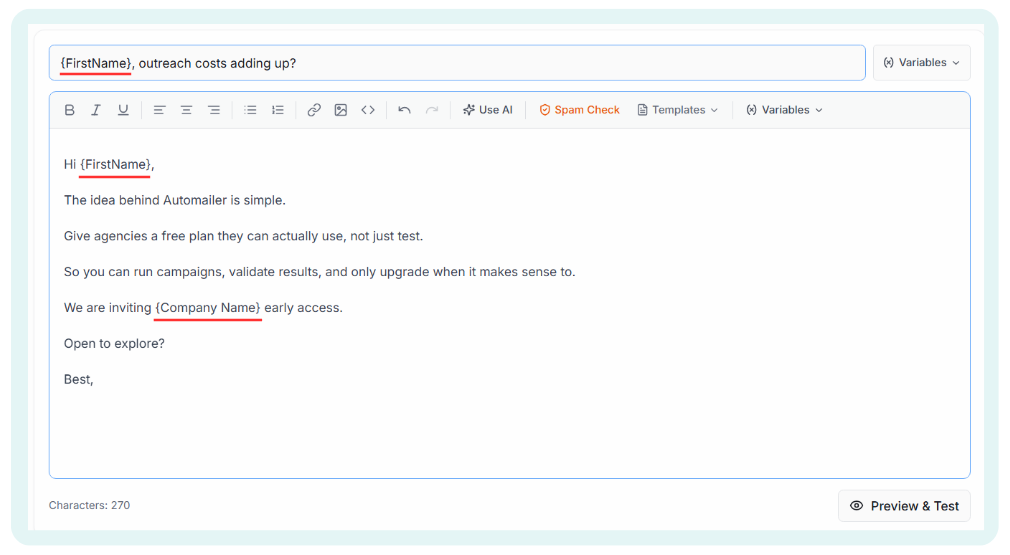The image size is (1010, 555).
Task: Click the 'Give agencies a free plan' line
Action: (x=243, y=236)
